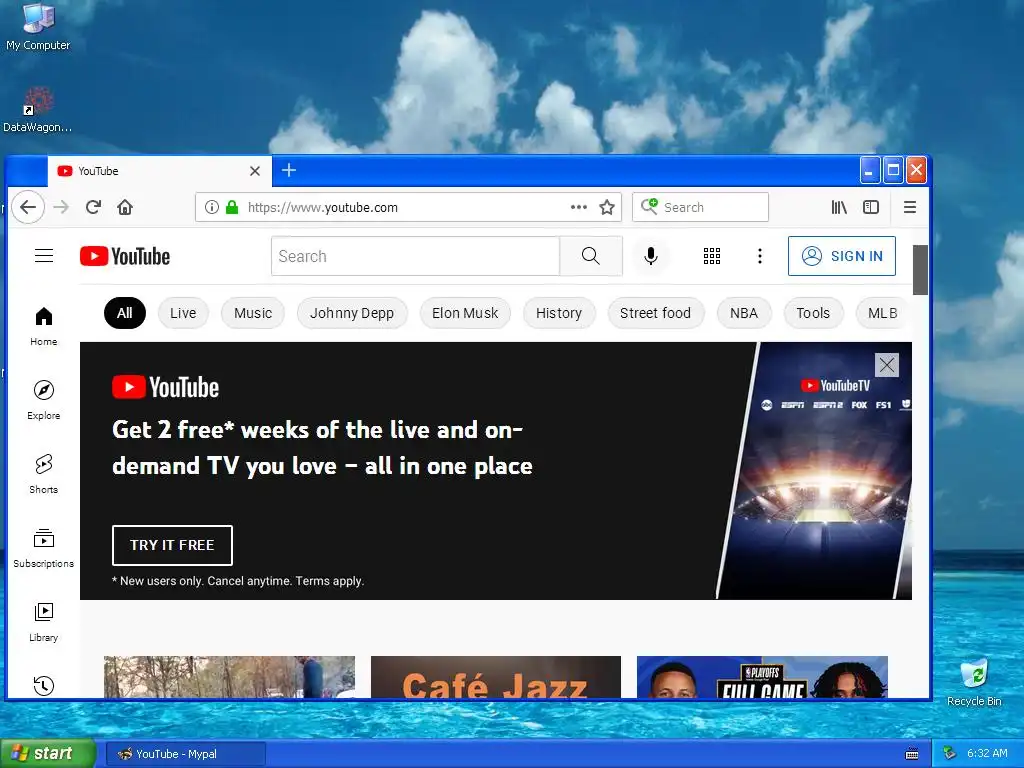The height and width of the screenshot is (768, 1024).
Task: Open the forest scene video thumbnail
Action: click(229, 677)
